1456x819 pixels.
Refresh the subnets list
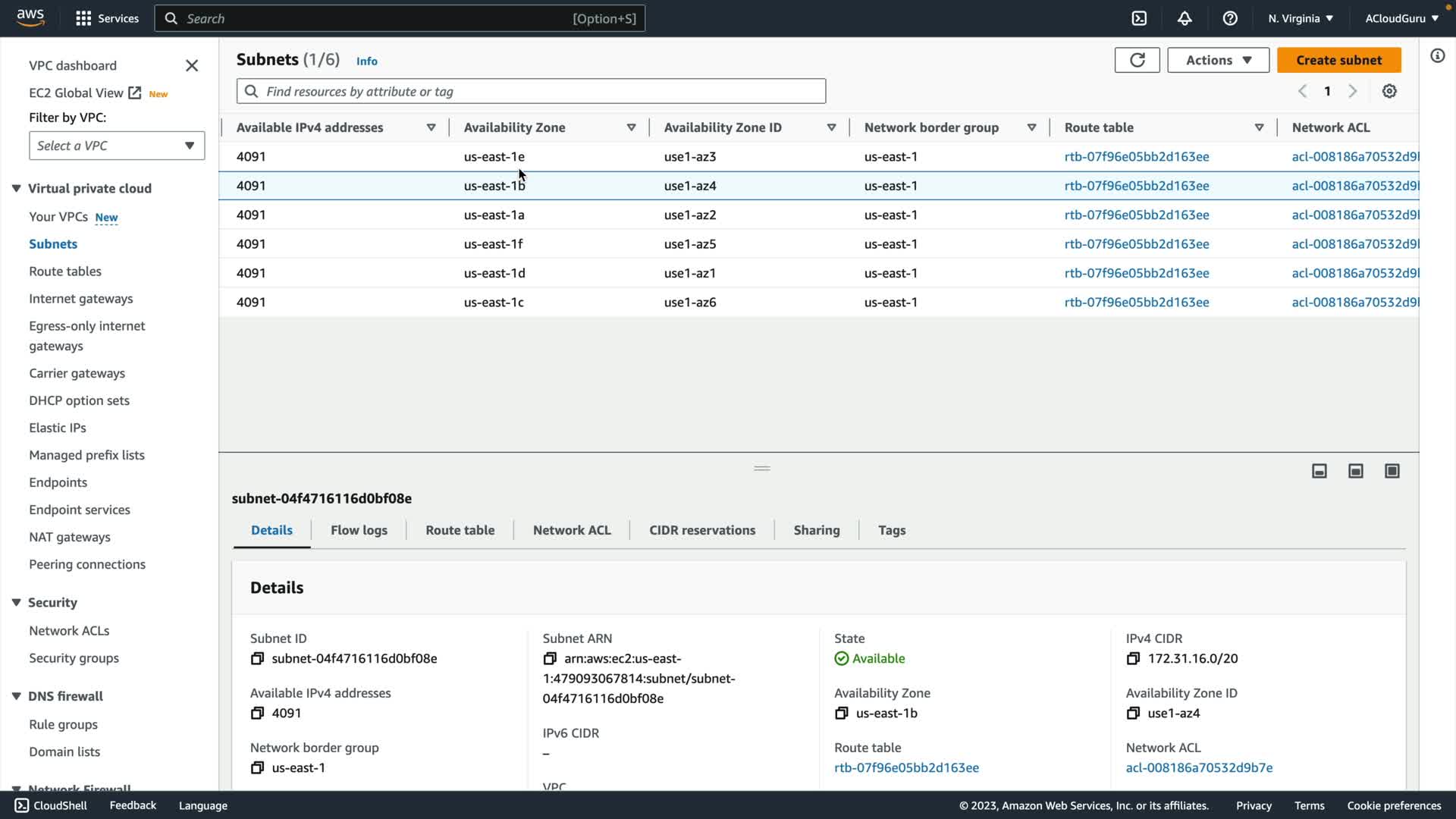coord(1137,60)
